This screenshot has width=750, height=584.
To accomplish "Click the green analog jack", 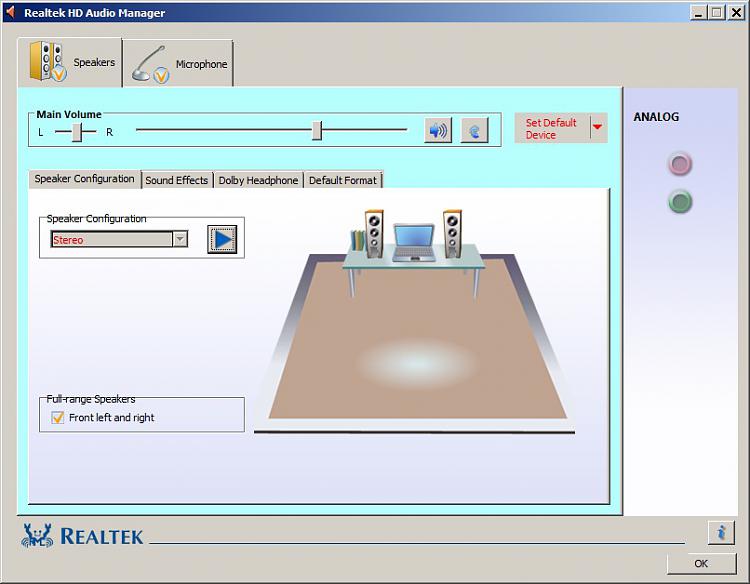I will click(679, 201).
